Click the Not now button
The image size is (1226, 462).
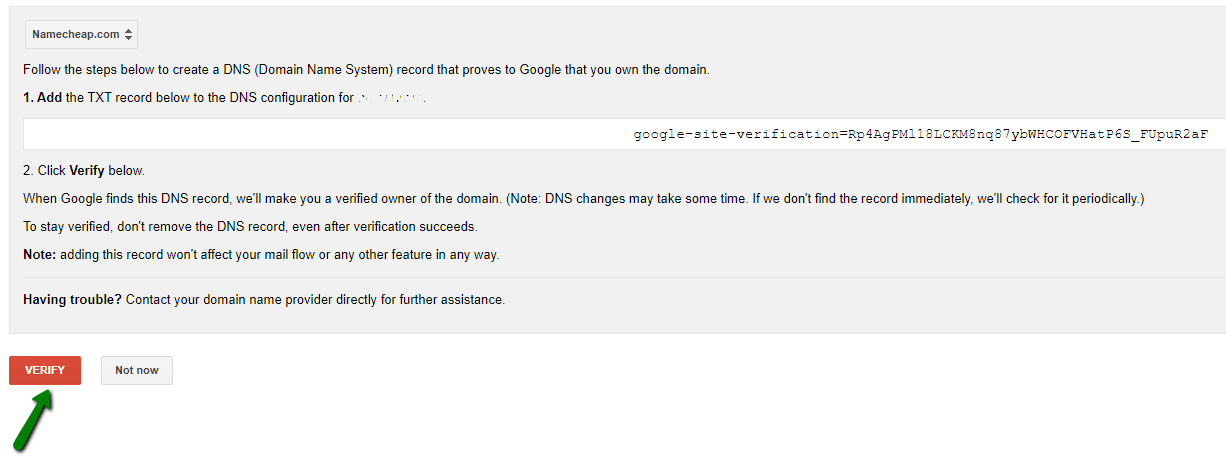(x=137, y=370)
